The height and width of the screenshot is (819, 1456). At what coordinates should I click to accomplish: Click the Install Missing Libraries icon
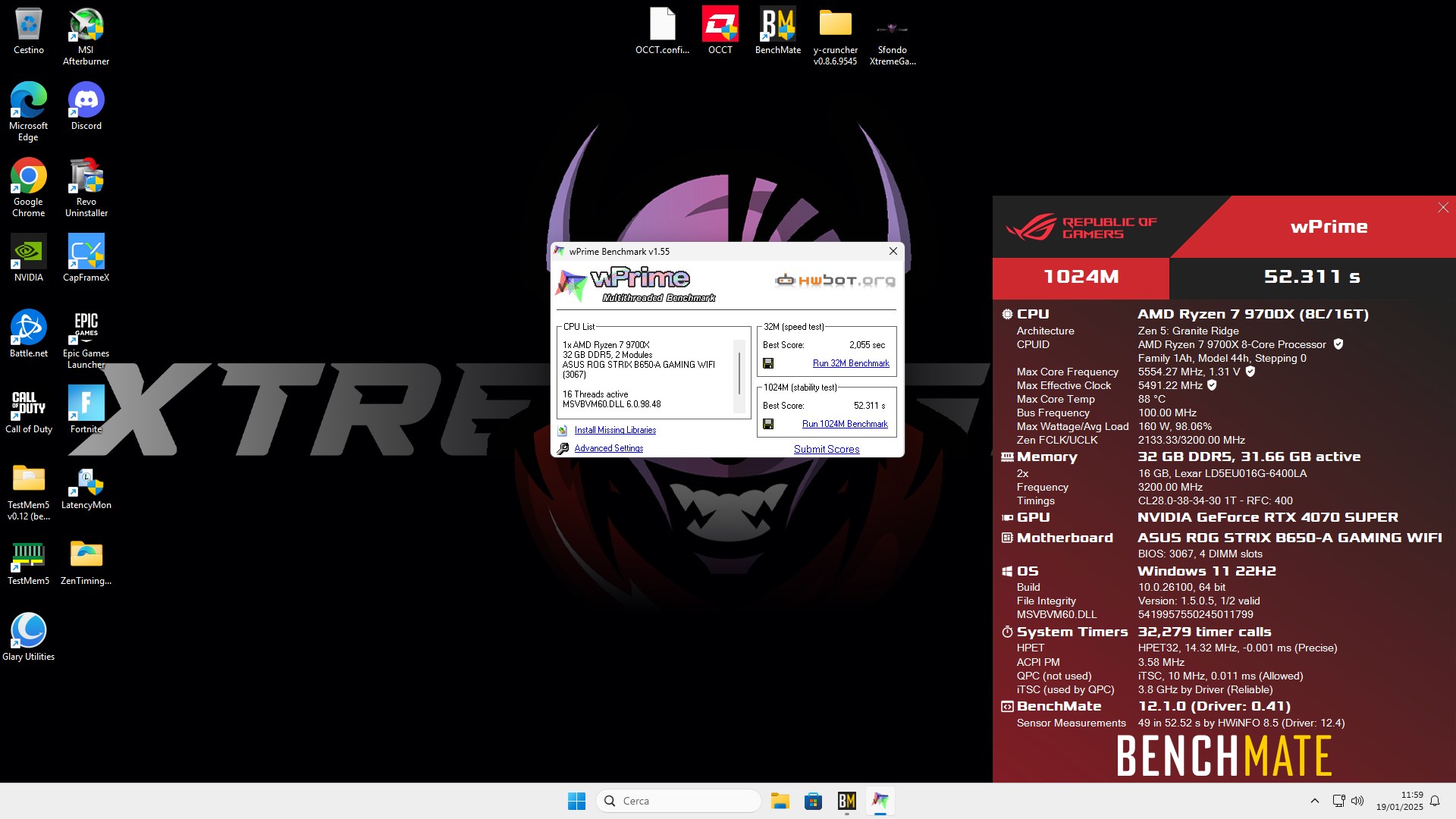pos(563,430)
